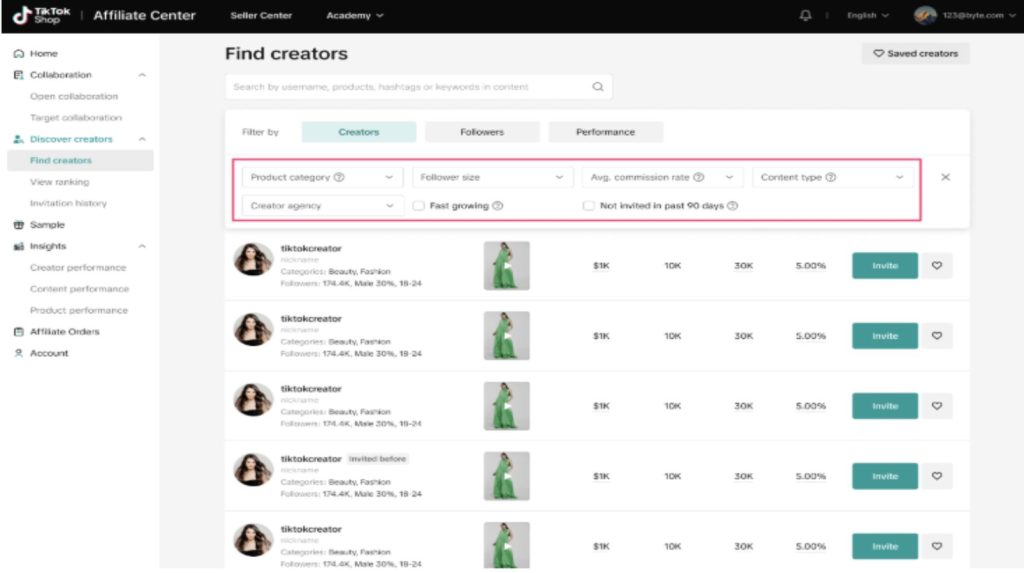
Task: Click the TikTok Shop logo
Action: tap(42, 16)
